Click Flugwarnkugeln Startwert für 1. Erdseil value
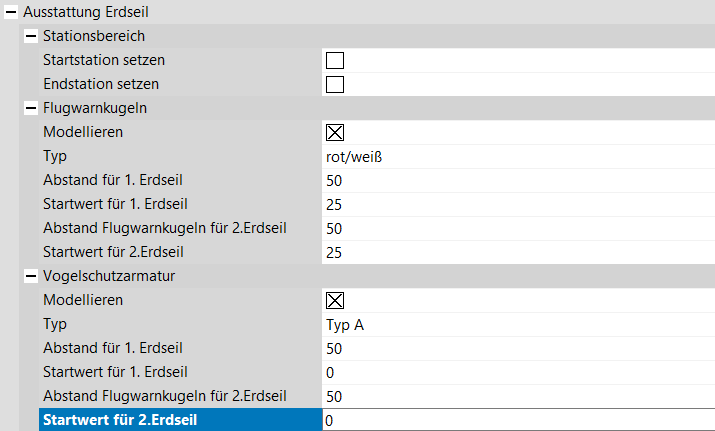Image resolution: width=715 pixels, height=431 pixels. [516, 204]
